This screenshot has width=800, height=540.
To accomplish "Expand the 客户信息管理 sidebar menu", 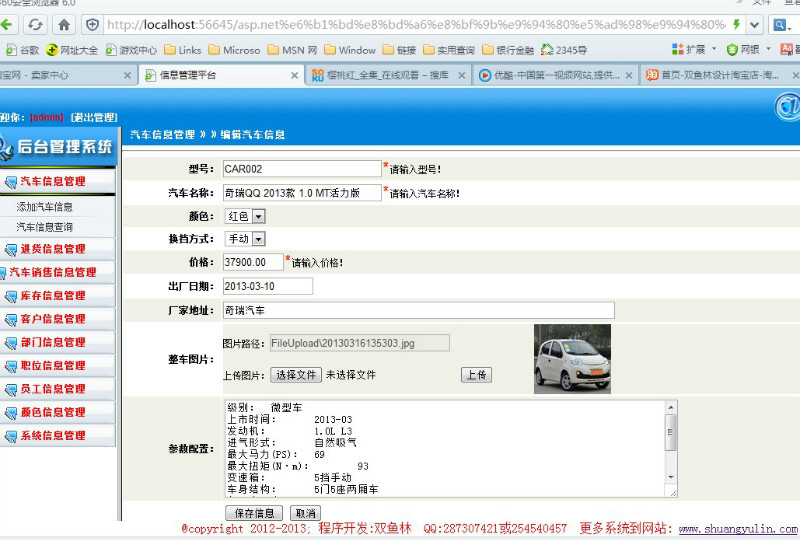I will 58,319.
